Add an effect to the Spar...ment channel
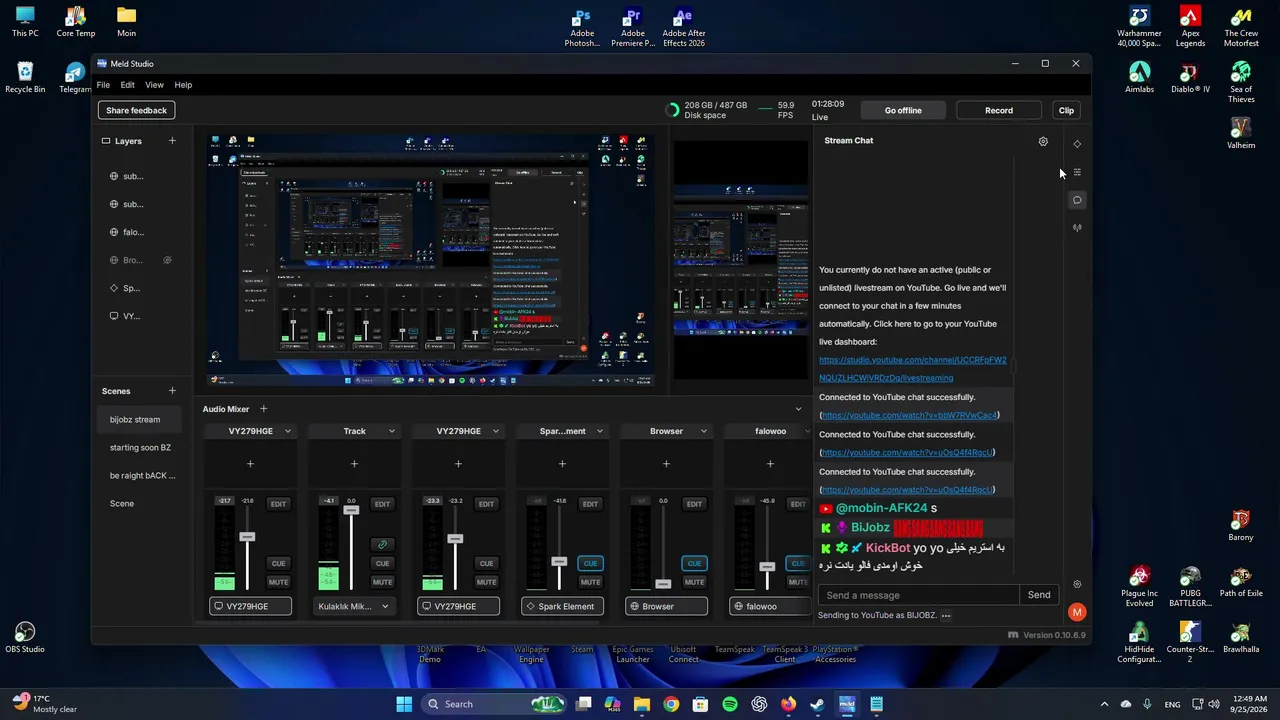1280x720 pixels. (562, 464)
